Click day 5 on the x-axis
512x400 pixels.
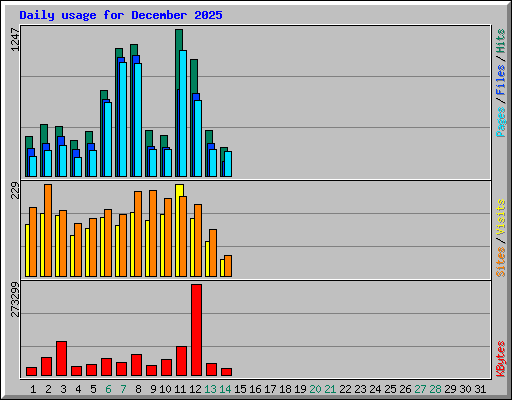(x=93, y=389)
